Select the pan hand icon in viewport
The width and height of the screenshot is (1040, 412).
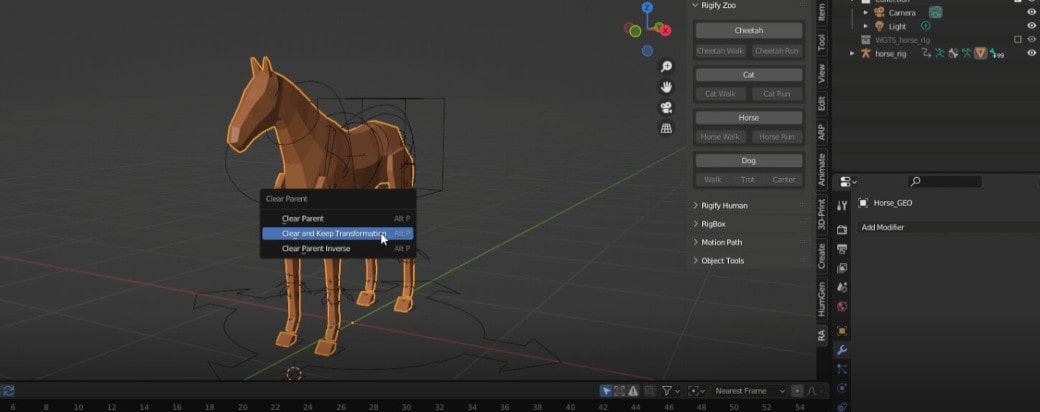pyautogui.click(x=666, y=87)
